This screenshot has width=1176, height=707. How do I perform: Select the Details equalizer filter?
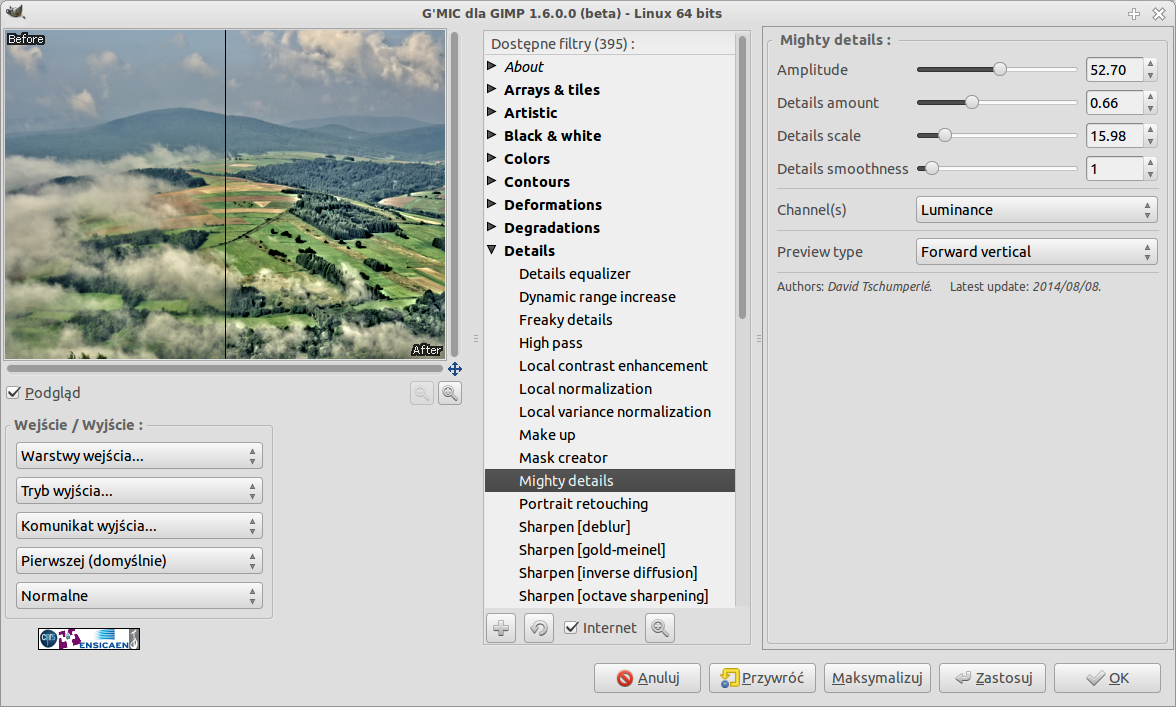[x=574, y=274]
